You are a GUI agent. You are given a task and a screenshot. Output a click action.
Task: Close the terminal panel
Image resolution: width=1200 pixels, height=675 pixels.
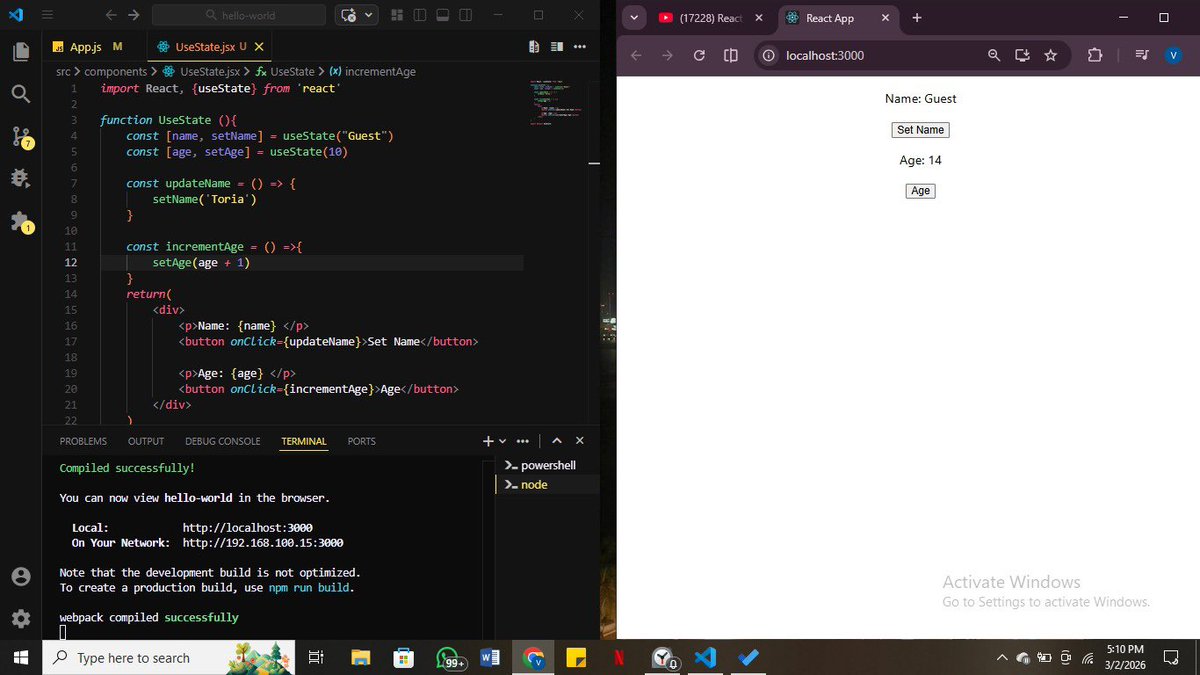pos(580,441)
